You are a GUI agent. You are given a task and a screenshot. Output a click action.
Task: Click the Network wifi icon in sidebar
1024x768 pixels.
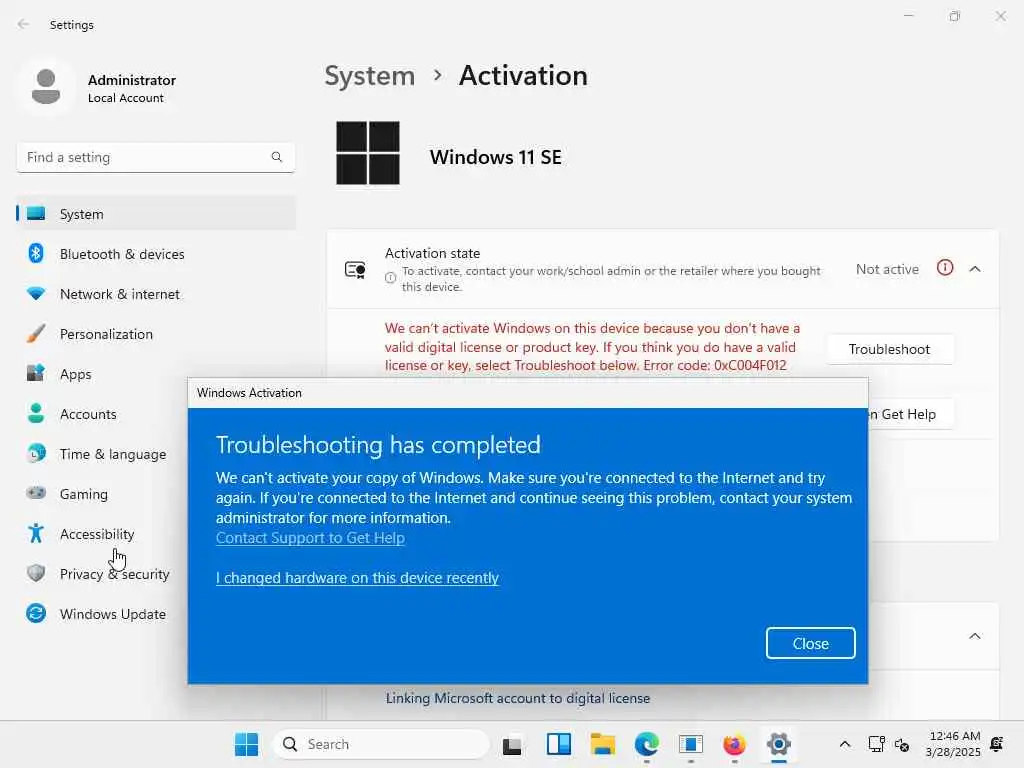click(x=36, y=294)
